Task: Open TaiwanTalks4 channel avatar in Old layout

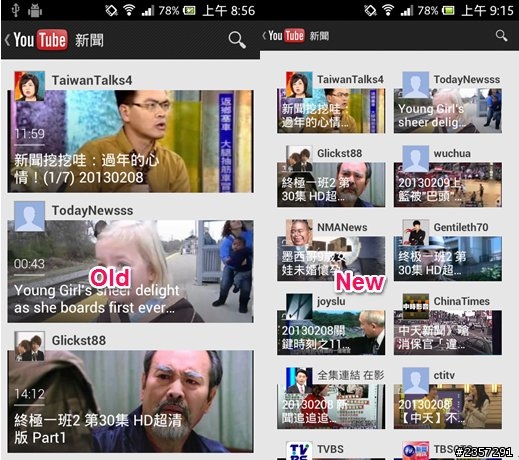Action: (29, 86)
